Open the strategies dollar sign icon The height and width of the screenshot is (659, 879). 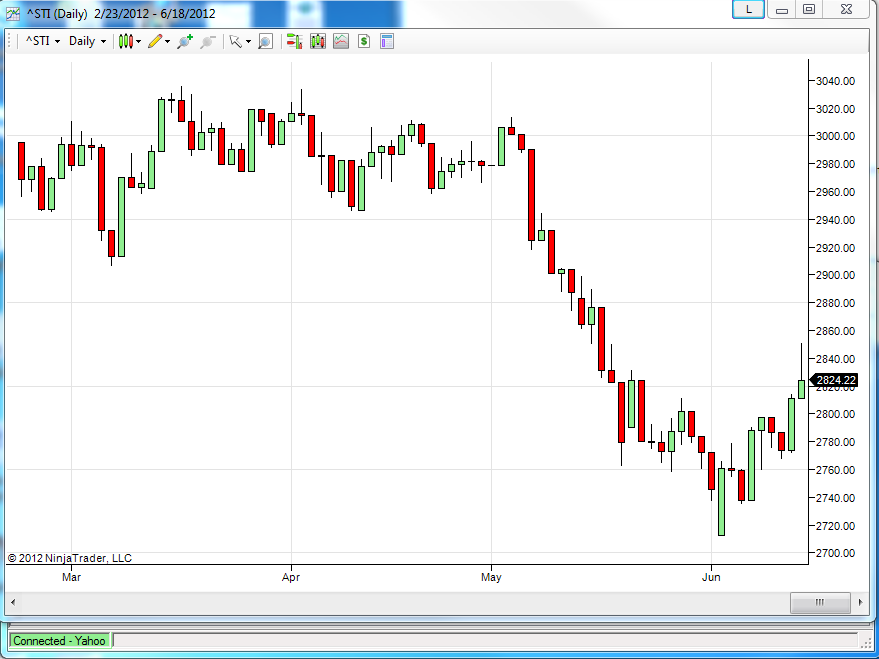364,41
